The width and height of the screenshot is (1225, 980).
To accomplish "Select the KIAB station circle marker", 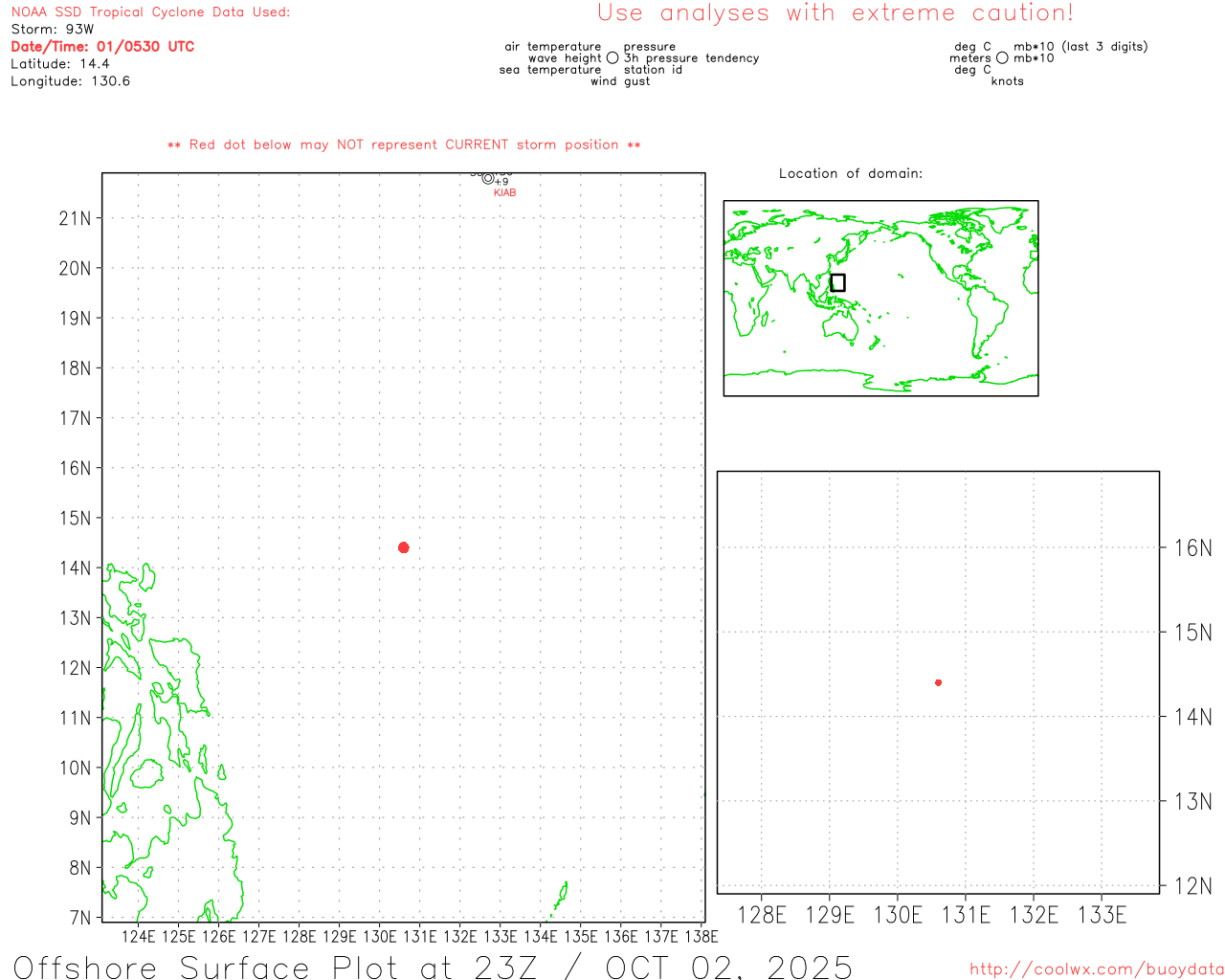I will [488, 178].
